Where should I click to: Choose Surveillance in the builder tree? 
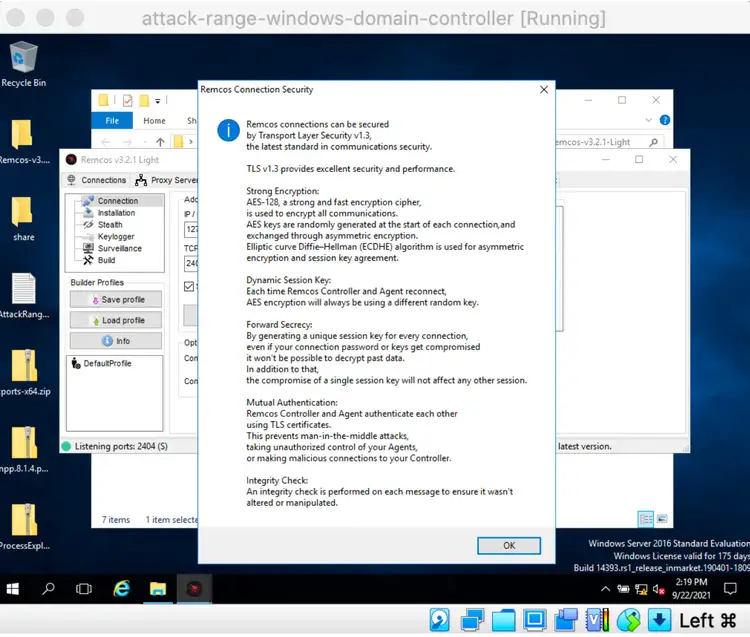pos(119,249)
